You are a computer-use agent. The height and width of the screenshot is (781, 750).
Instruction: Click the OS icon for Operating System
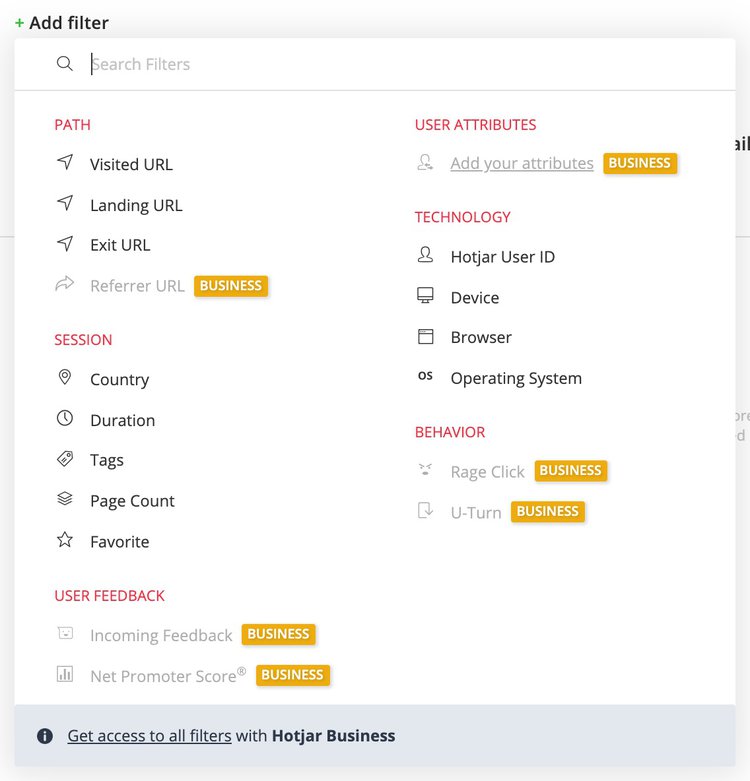coord(425,376)
